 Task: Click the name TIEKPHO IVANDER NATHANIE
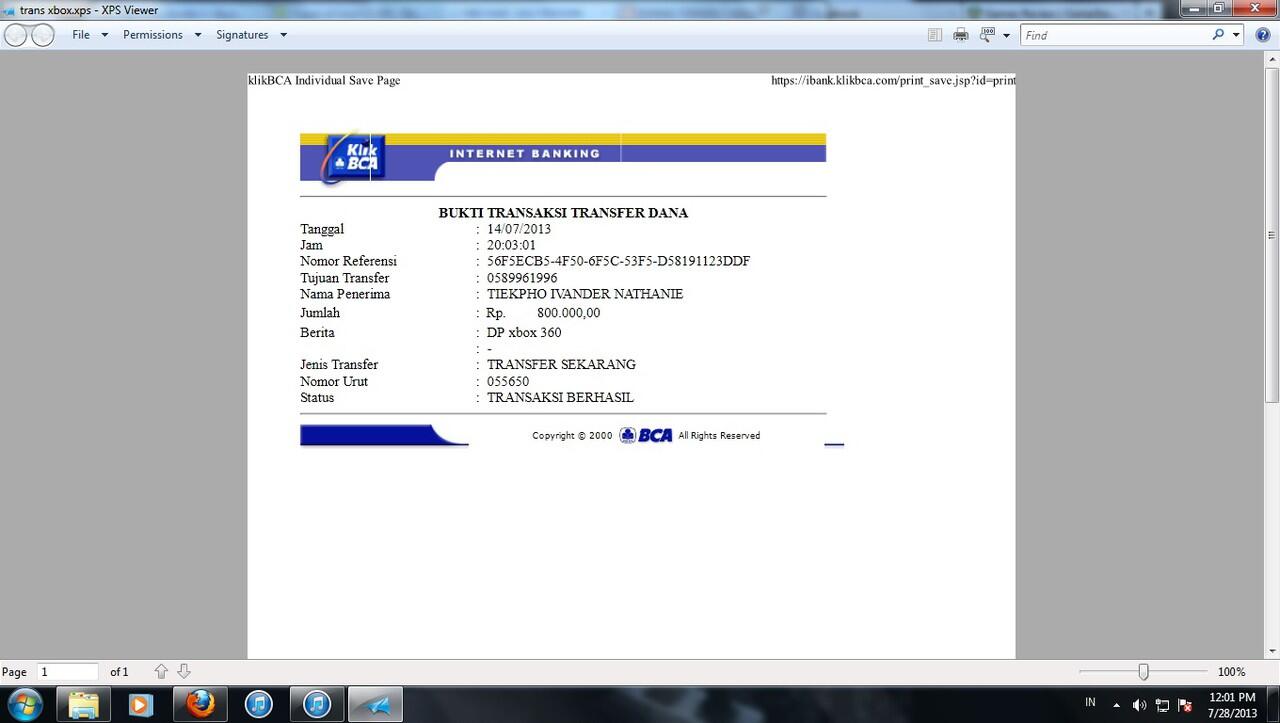pyautogui.click(x=585, y=295)
